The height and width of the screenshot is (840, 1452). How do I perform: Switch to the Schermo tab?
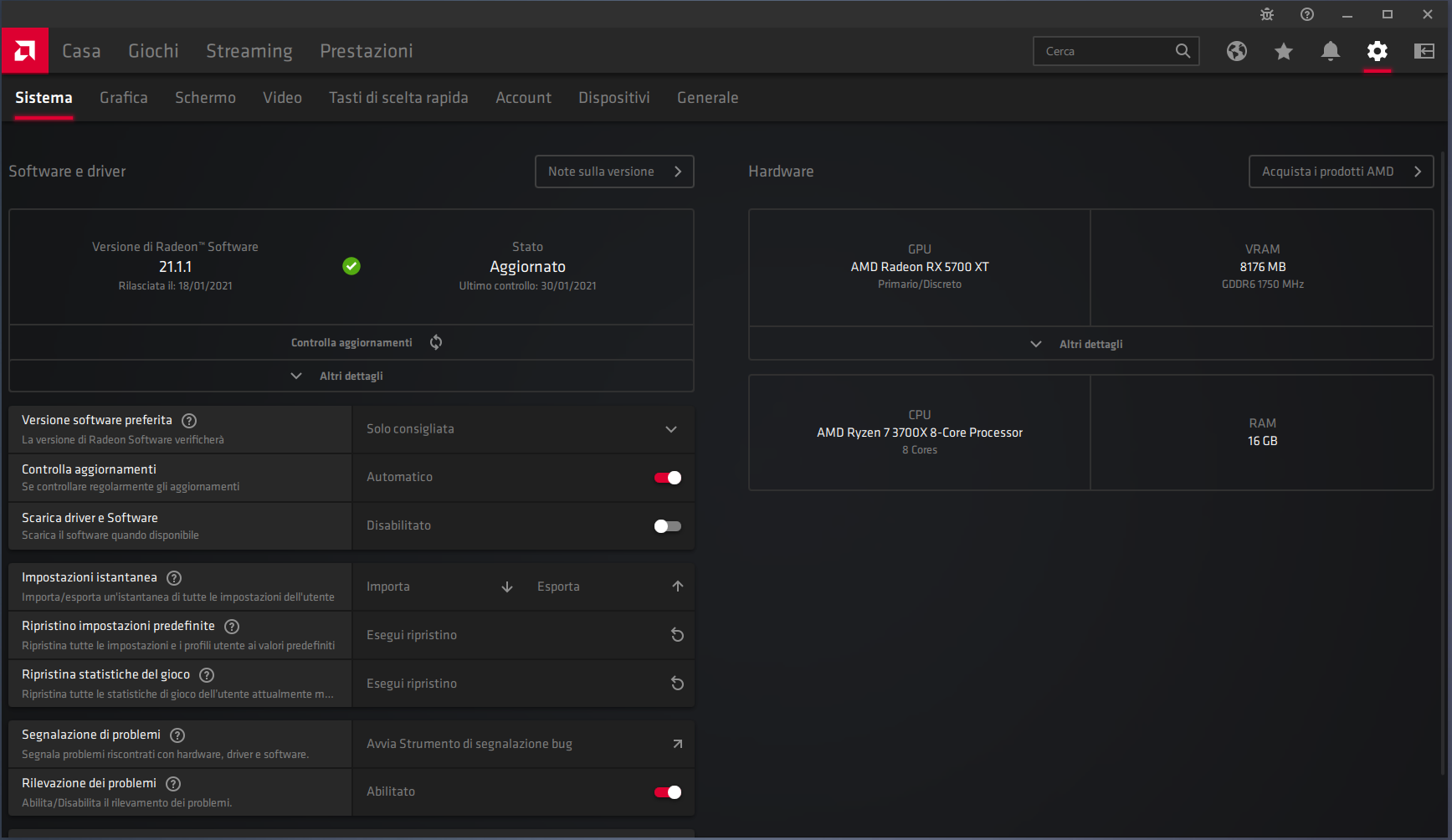point(205,98)
